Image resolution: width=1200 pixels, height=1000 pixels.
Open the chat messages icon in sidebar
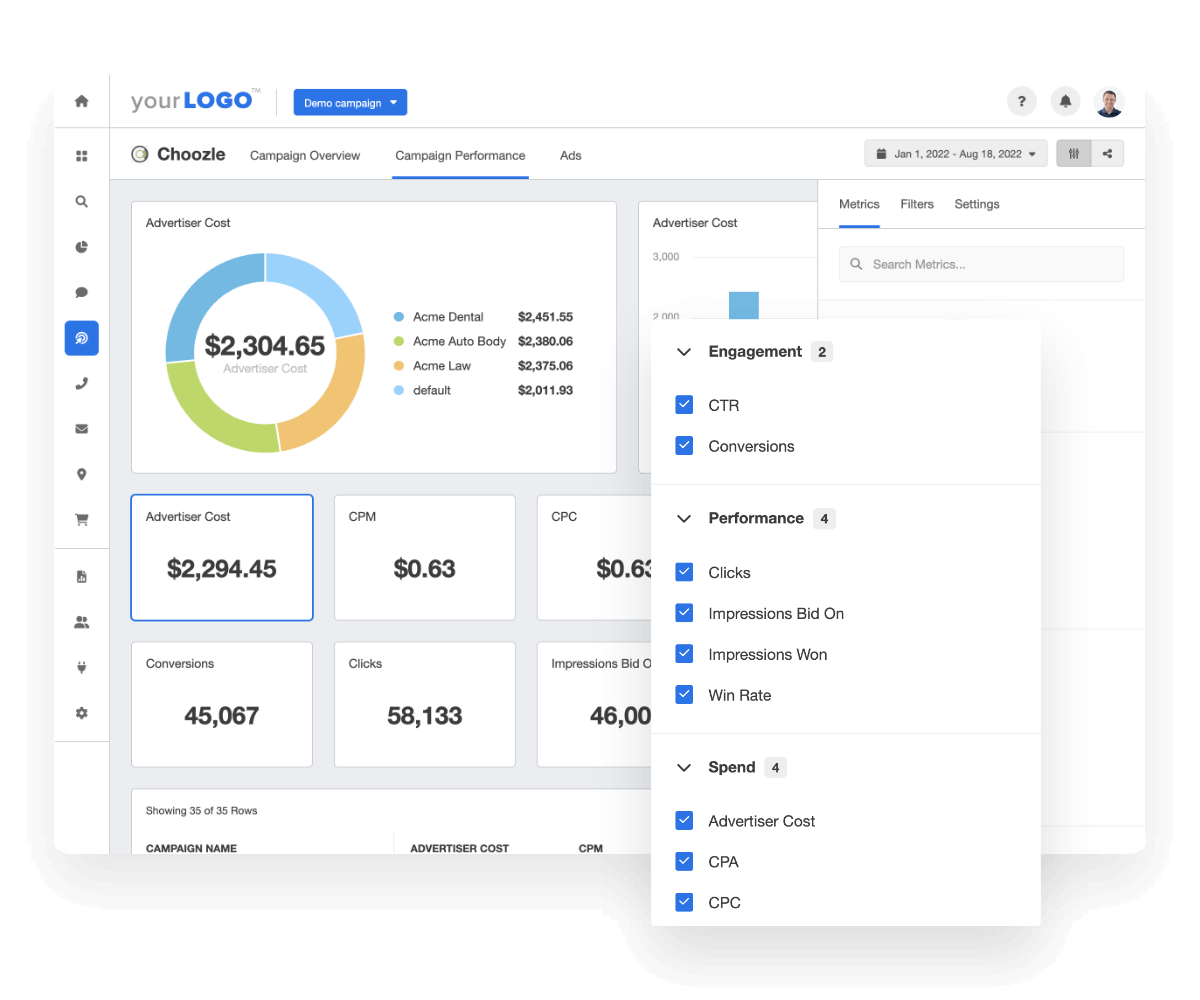click(x=82, y=291)
